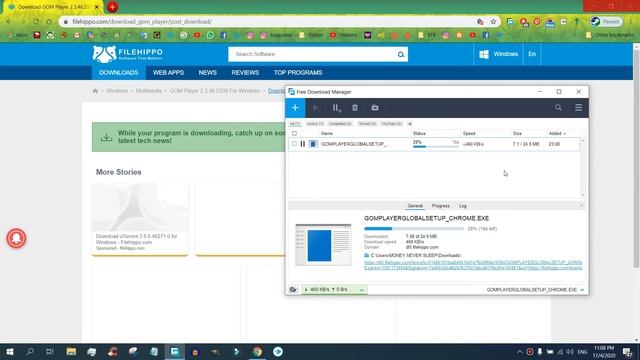Pause all downloads from the toolbar

click(x=336, y=108)
